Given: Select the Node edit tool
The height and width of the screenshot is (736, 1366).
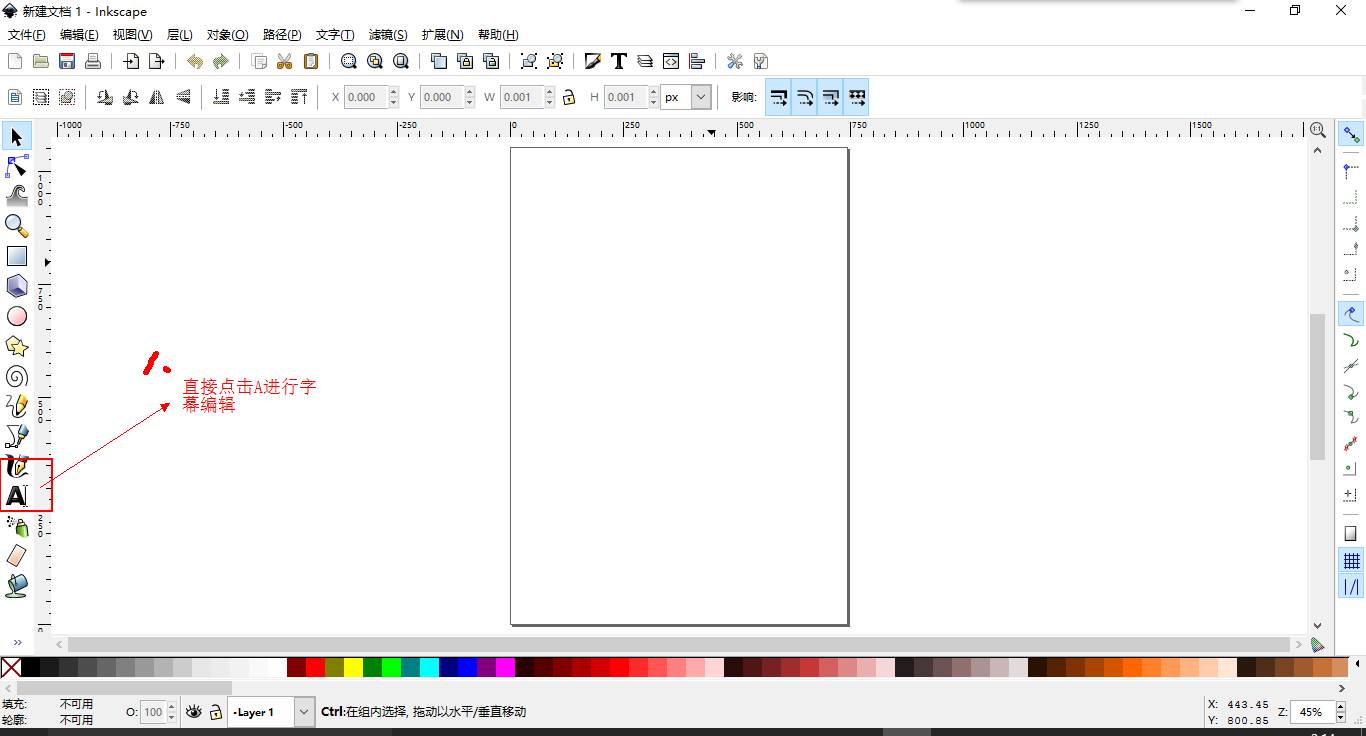Looking at the screenshot, I should tap(17, 166).
